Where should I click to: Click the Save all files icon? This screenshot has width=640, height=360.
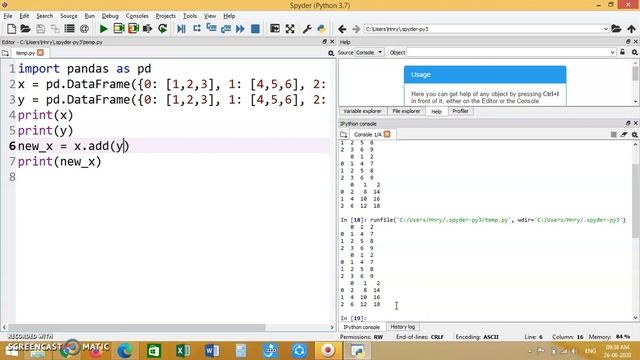point(55,29)
